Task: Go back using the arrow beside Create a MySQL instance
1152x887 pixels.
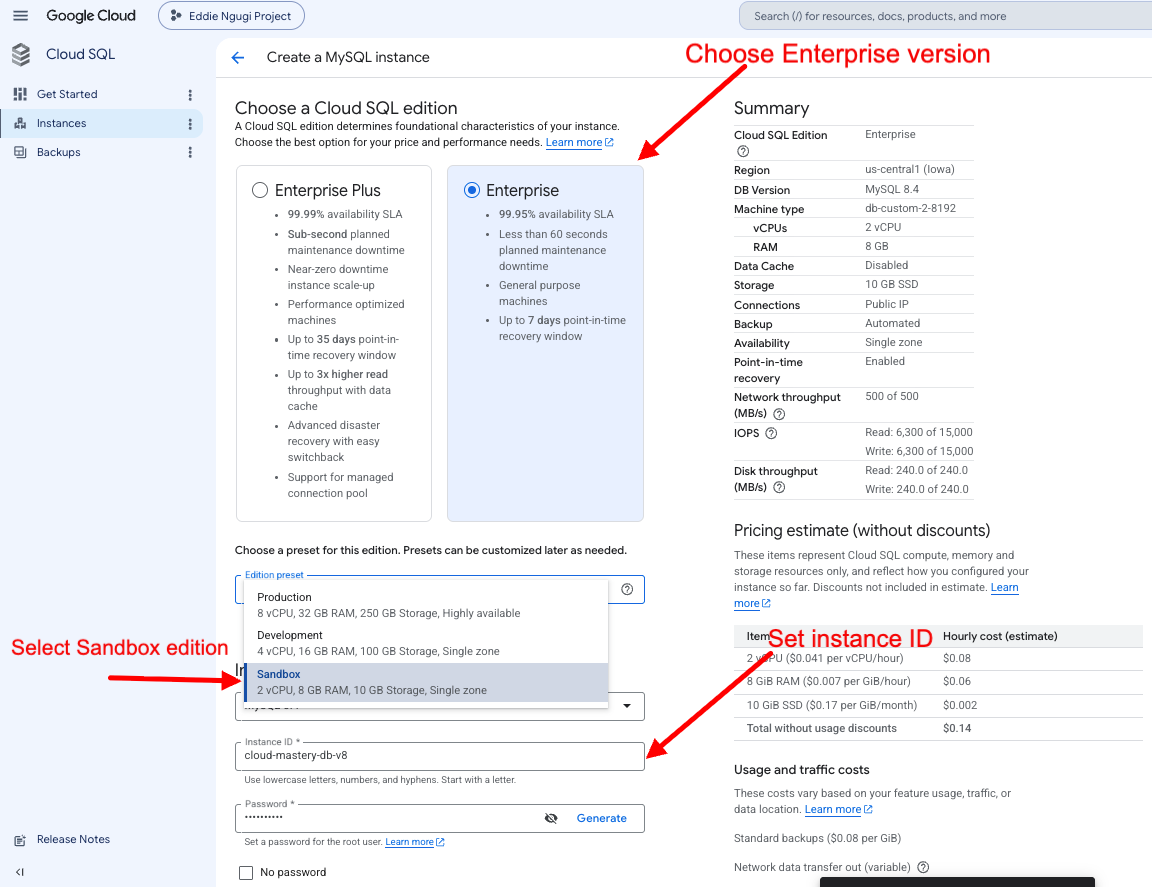Action: point(237,57)
